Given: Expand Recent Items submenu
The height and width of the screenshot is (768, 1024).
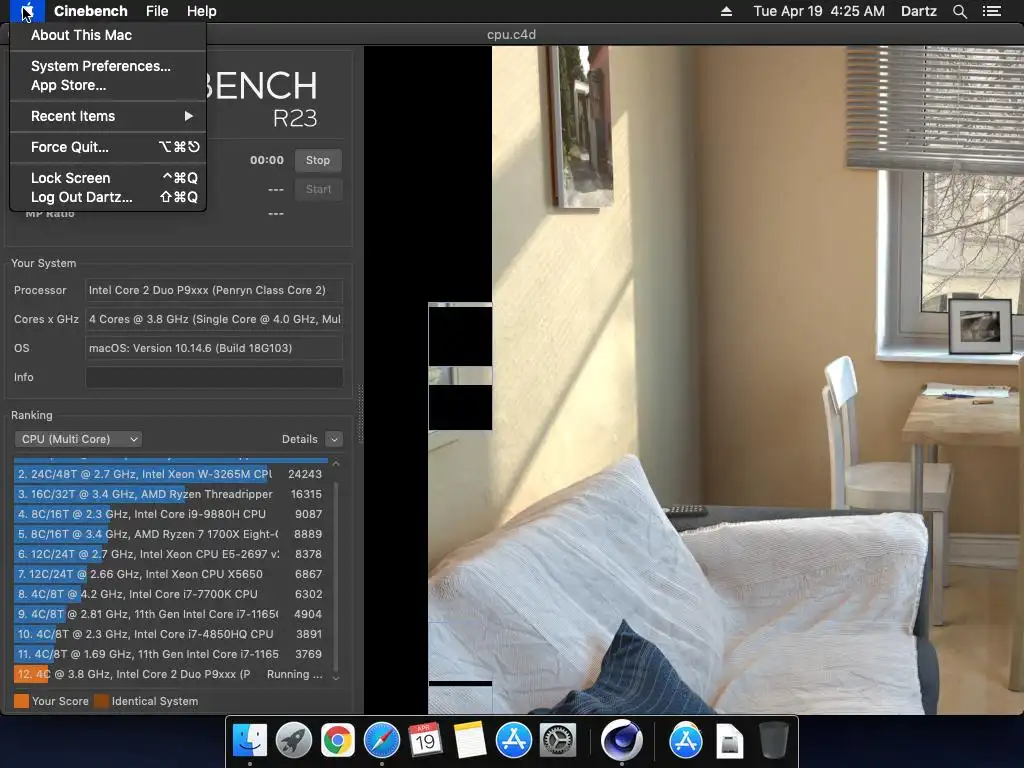Looking at the screenshot, I should coord(108,116).
